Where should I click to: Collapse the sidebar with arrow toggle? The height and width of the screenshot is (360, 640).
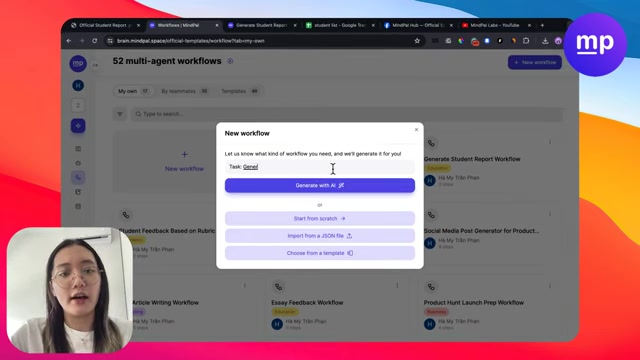[x=95, y=65]
